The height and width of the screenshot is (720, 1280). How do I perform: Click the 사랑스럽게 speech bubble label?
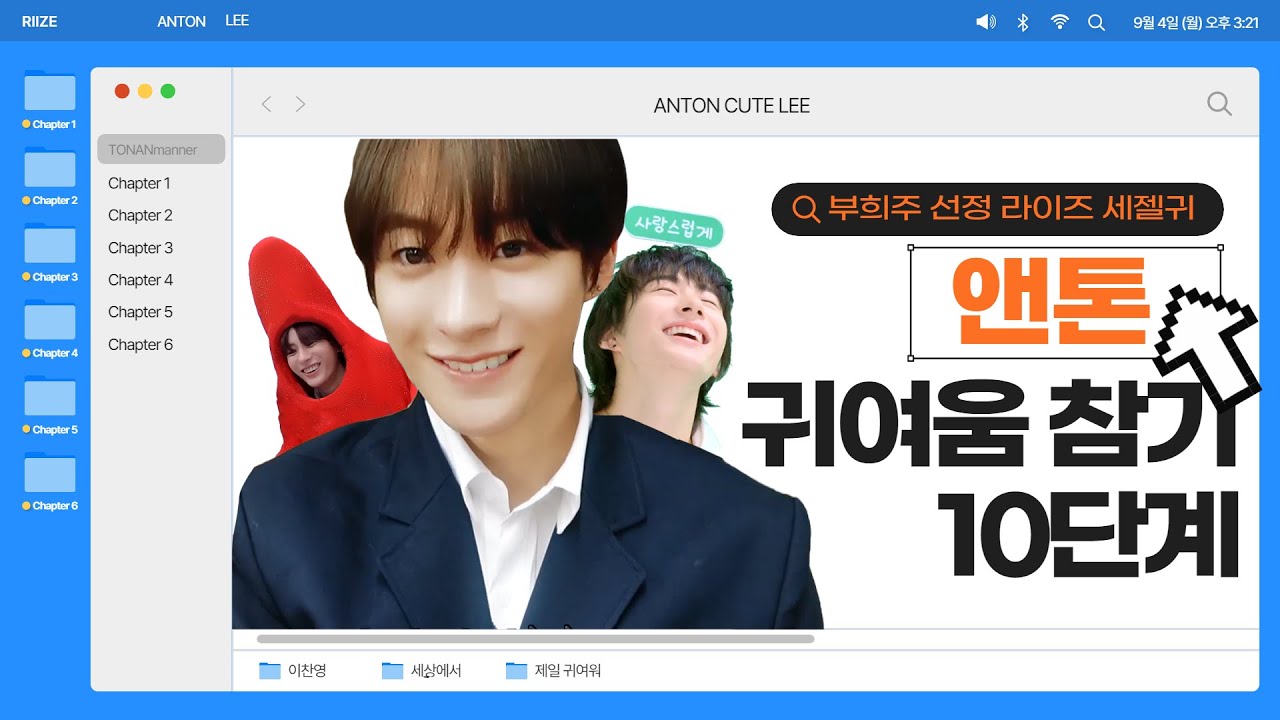pyautogui.click(x=674, y=226)
